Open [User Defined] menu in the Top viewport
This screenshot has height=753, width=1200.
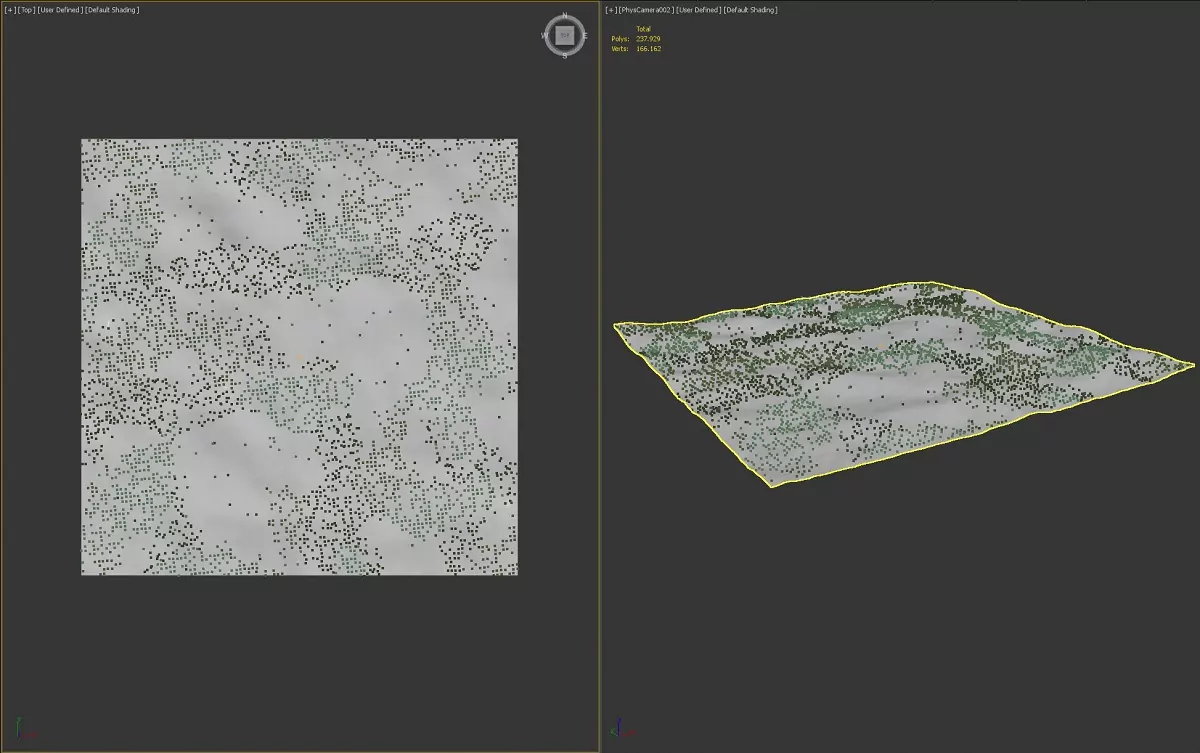point(59,10)
